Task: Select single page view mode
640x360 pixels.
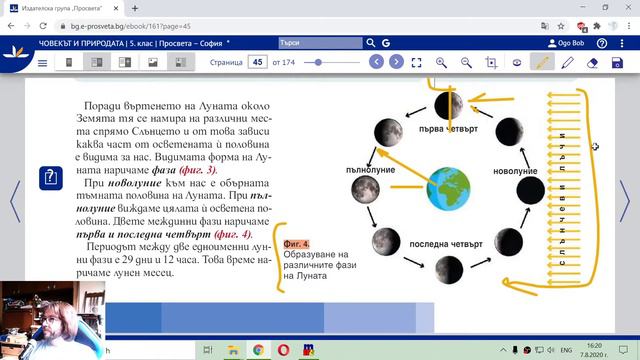Action: point(69,62)
